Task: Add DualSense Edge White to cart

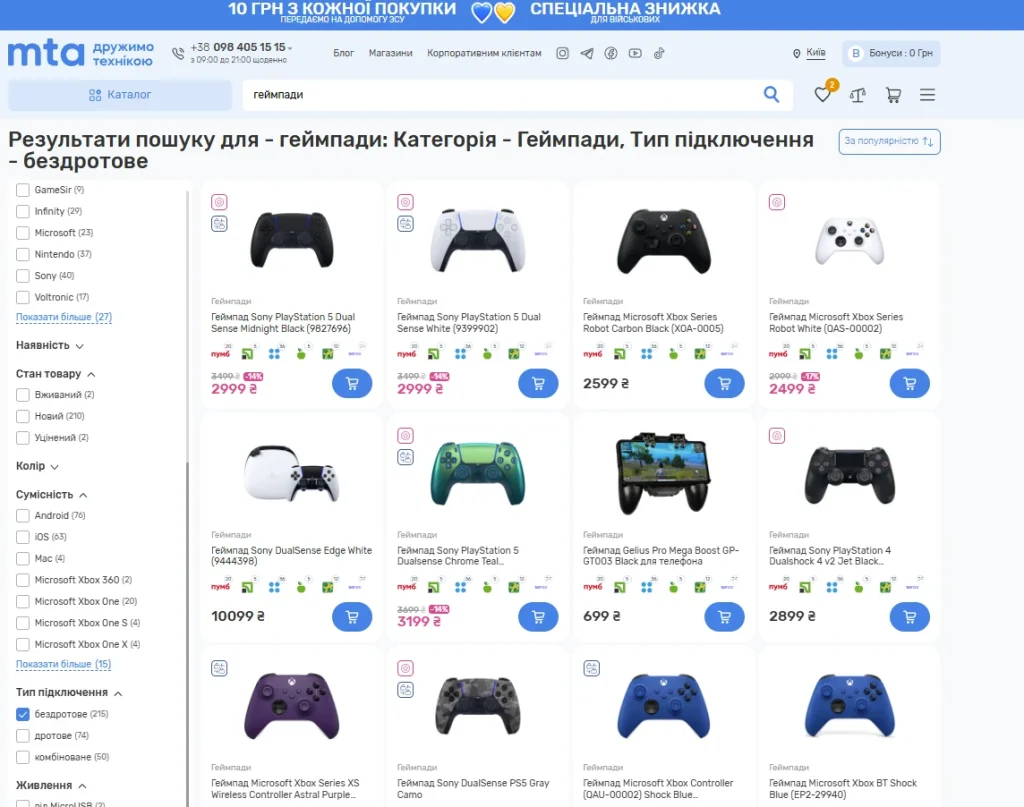Action: [352, 617]
